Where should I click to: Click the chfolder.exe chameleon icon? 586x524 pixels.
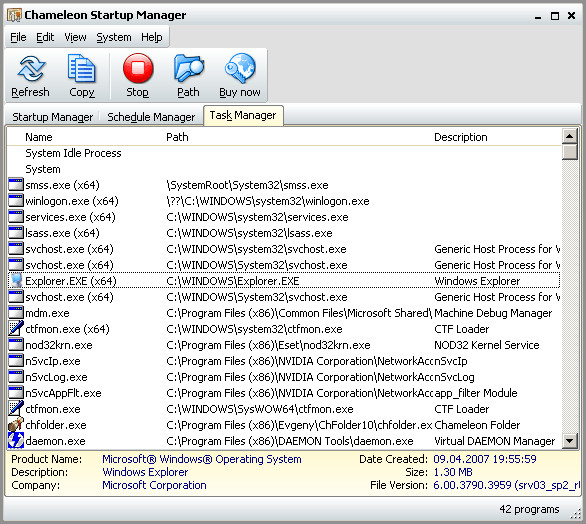point(16,425)
